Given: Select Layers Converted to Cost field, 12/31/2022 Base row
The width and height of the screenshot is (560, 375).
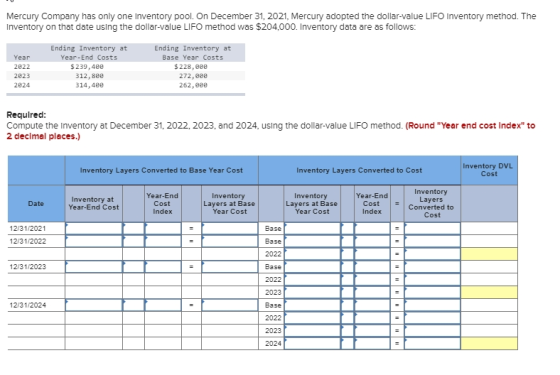Looking at the screenshot, I should (x=432, y=241).
